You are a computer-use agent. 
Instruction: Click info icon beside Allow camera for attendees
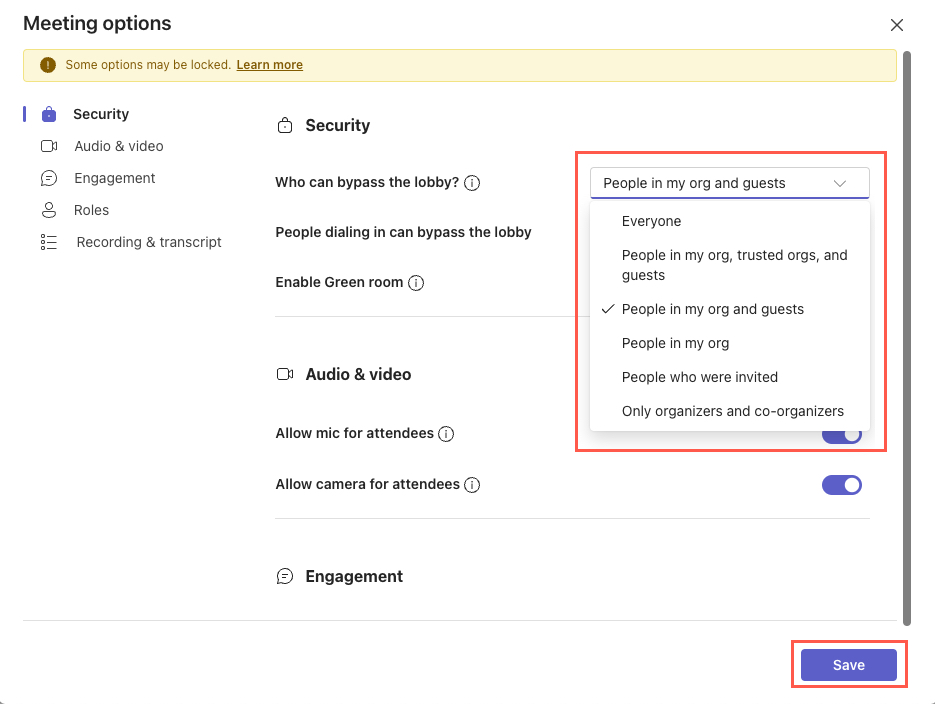click(x=473, y=485)
